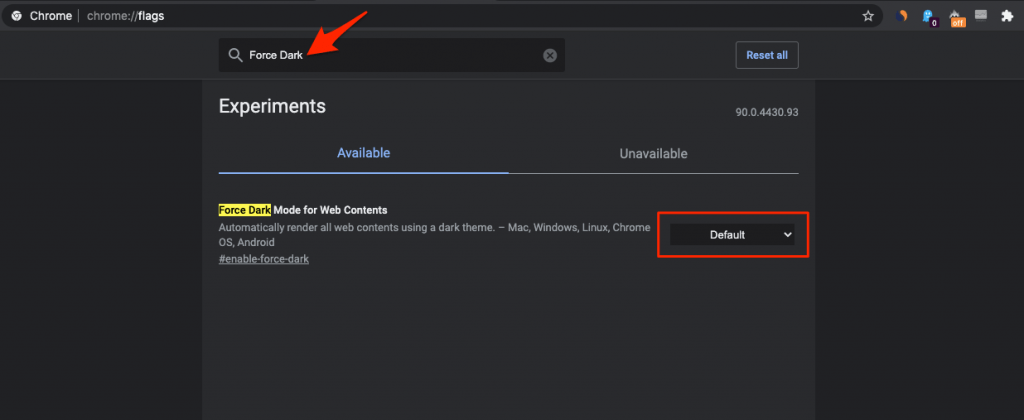This screenshot has height=420, width=1024.
Task: Click the version number 90.0.4430.93
Action: coord(767,112)
